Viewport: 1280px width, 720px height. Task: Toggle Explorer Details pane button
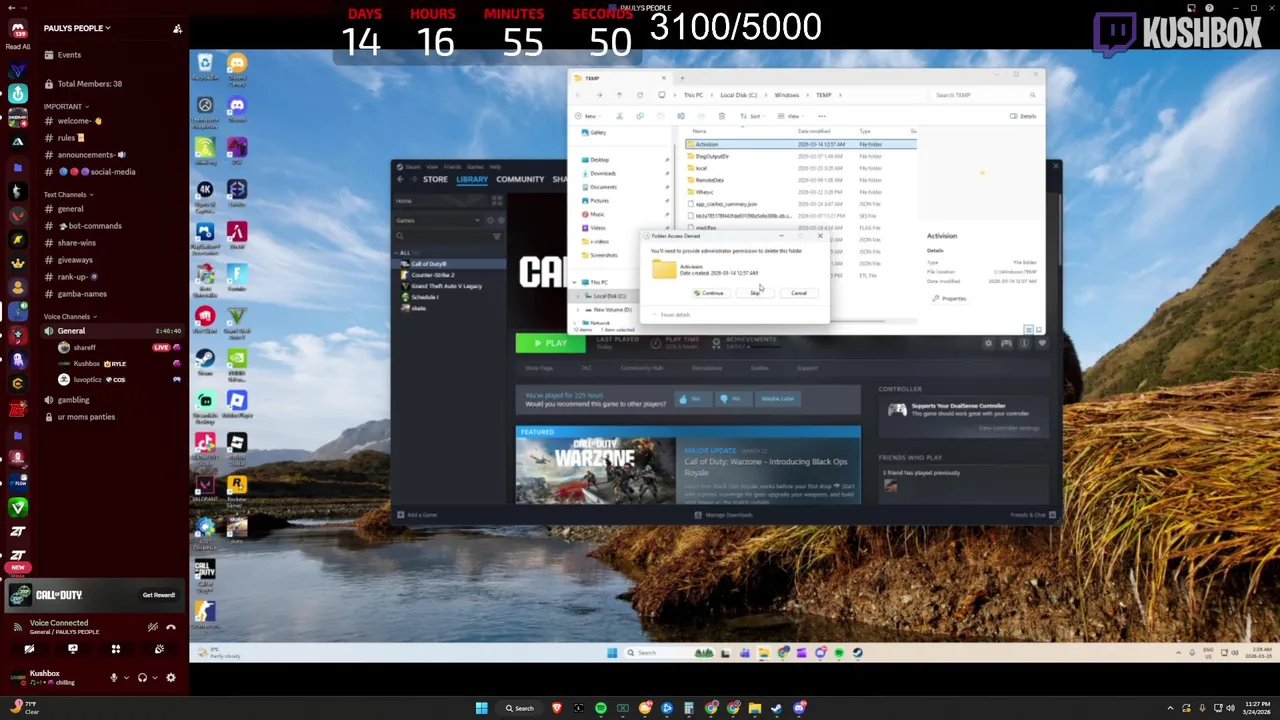1023,116
